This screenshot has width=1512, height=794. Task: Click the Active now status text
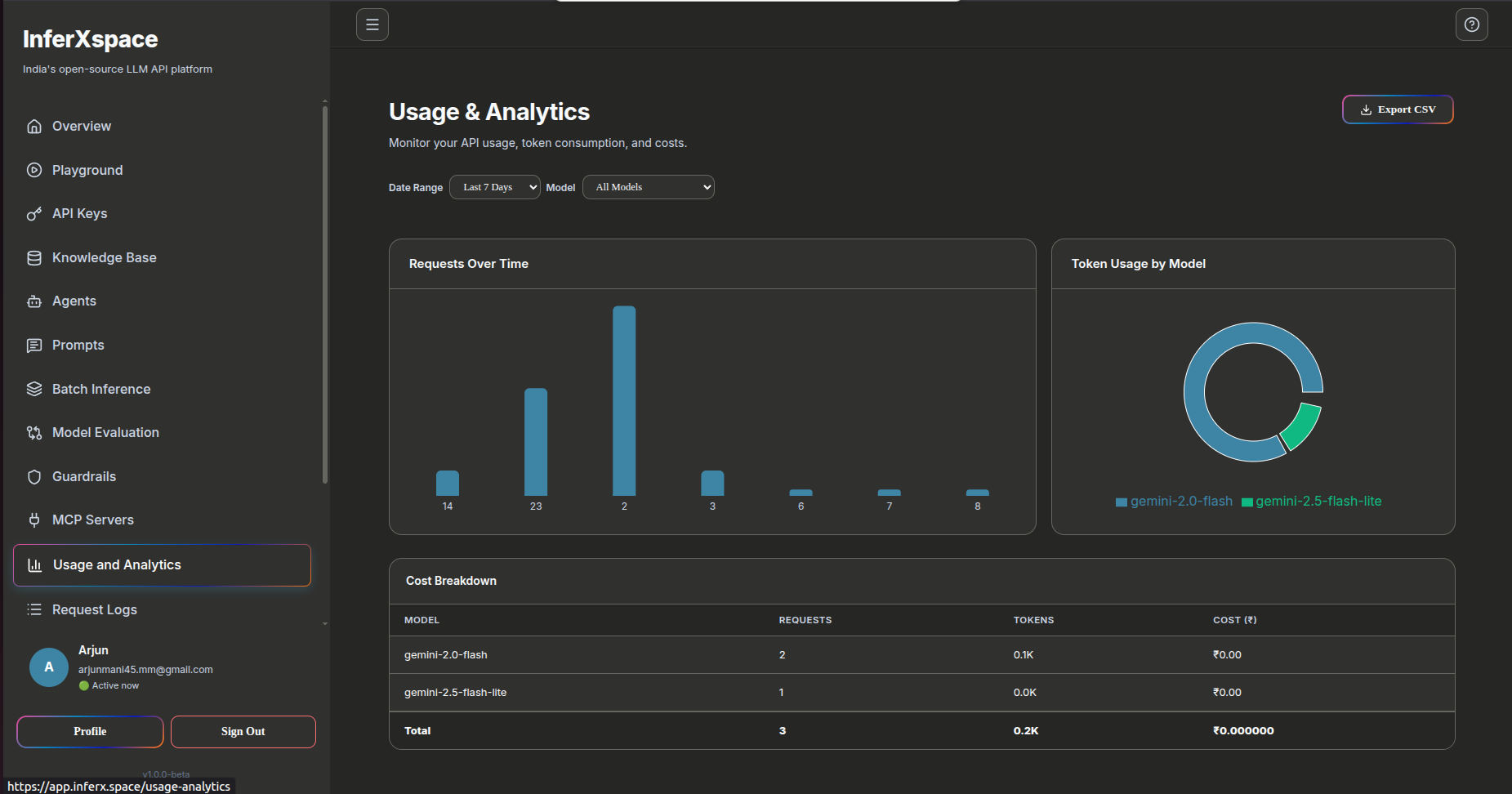click(115, 685)
